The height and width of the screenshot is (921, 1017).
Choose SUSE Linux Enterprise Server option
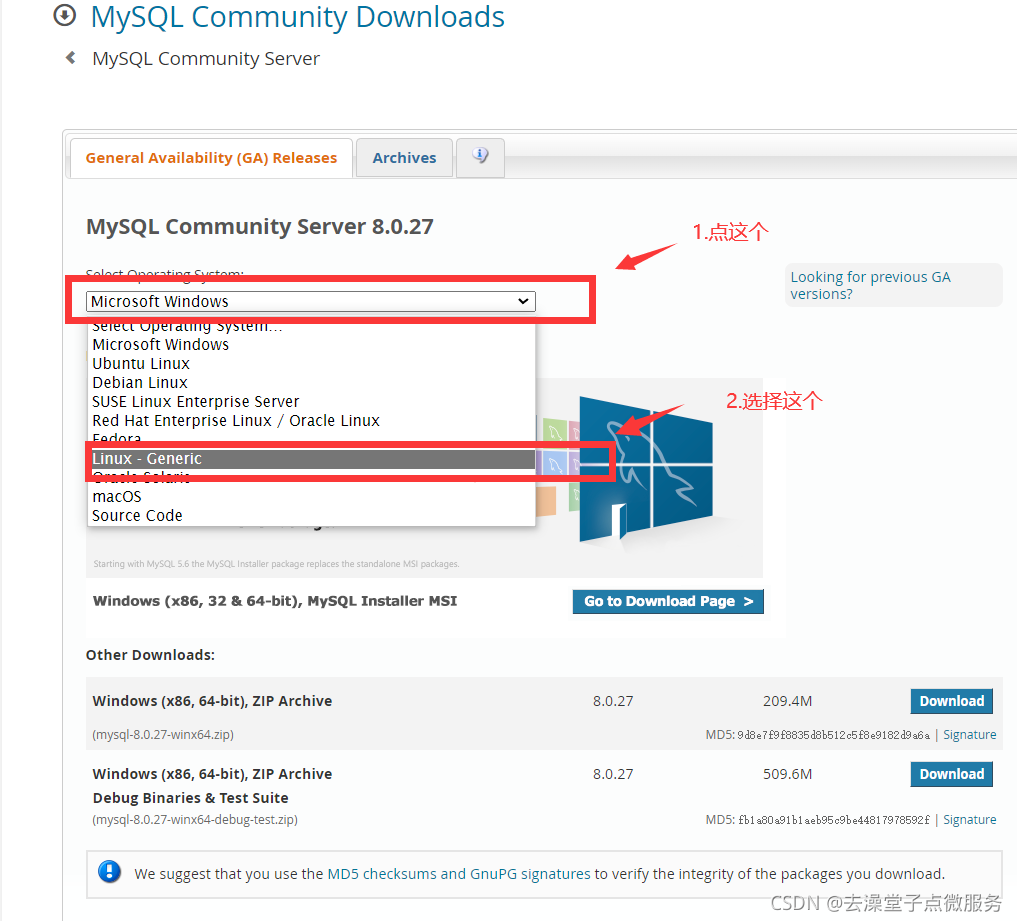pos(311,401)
